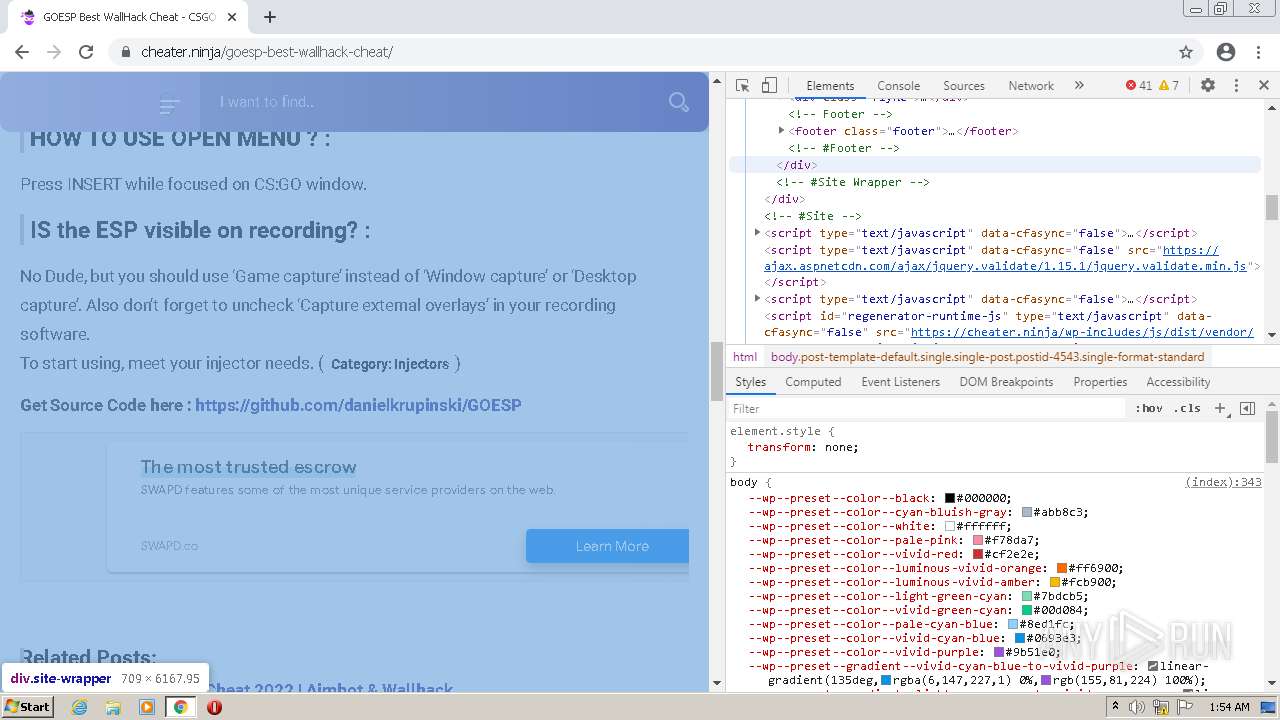Toggle the device toolbar icon

769,86
